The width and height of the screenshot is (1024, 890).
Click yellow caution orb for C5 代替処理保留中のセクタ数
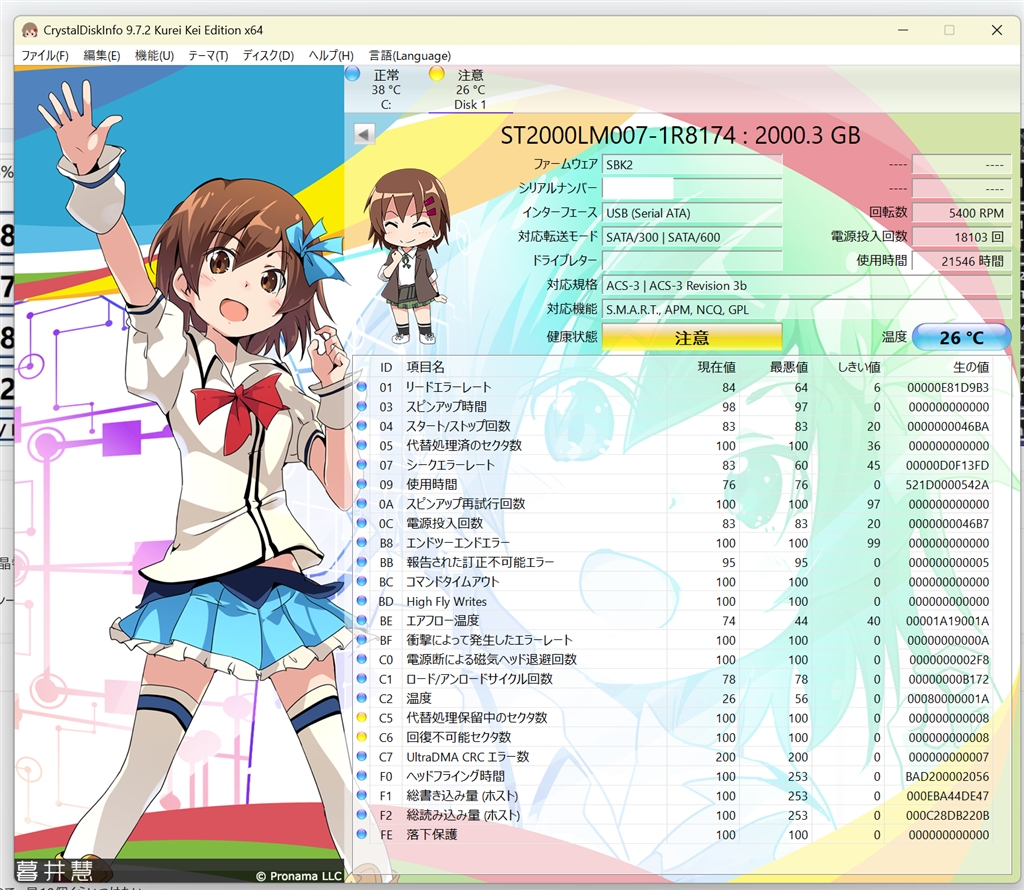click(x=362, y=717)
